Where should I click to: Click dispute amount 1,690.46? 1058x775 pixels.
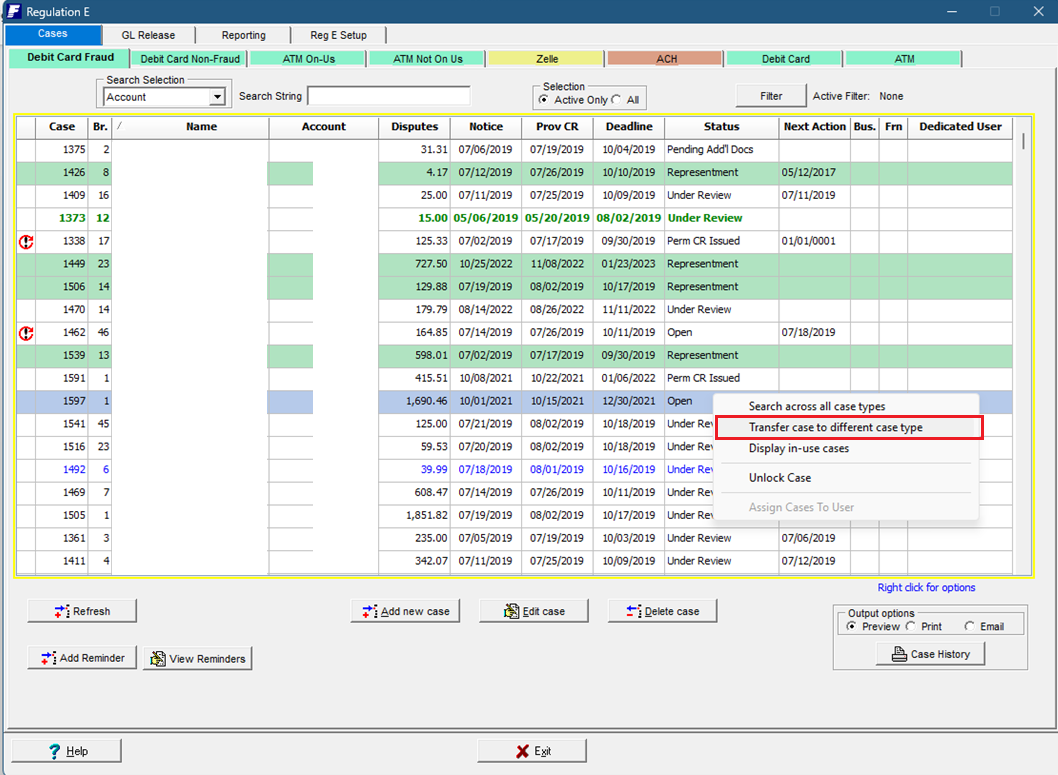pos(426,401)
